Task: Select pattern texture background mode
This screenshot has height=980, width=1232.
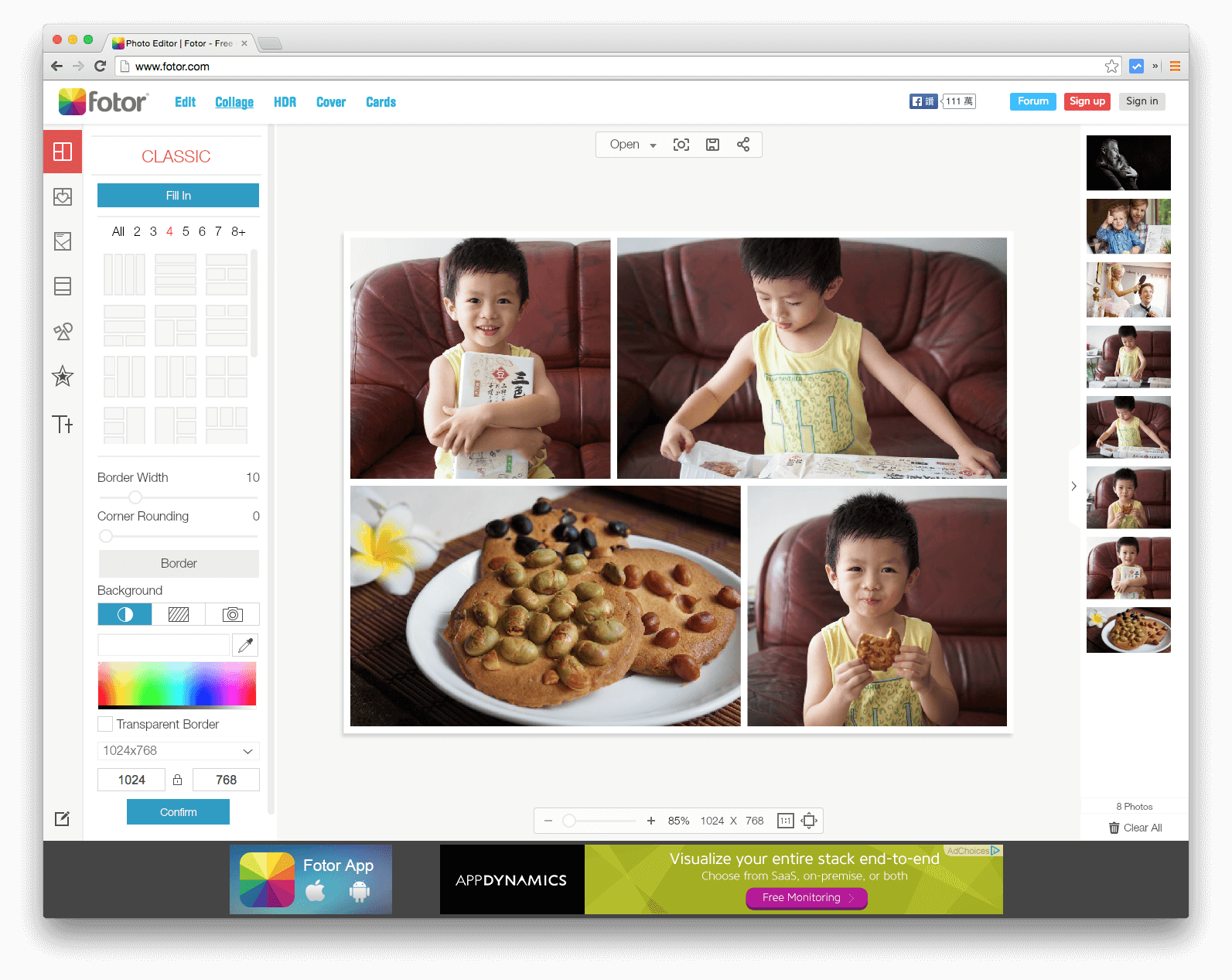Action: (179, 614)
